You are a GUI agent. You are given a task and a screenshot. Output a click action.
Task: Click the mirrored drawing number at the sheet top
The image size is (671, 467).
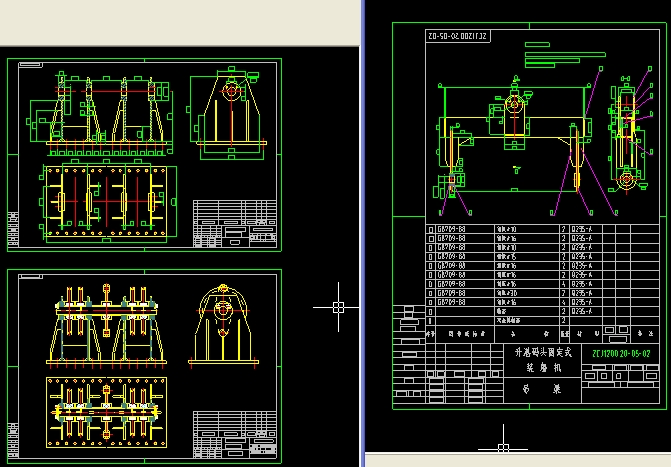coord(458,36)
